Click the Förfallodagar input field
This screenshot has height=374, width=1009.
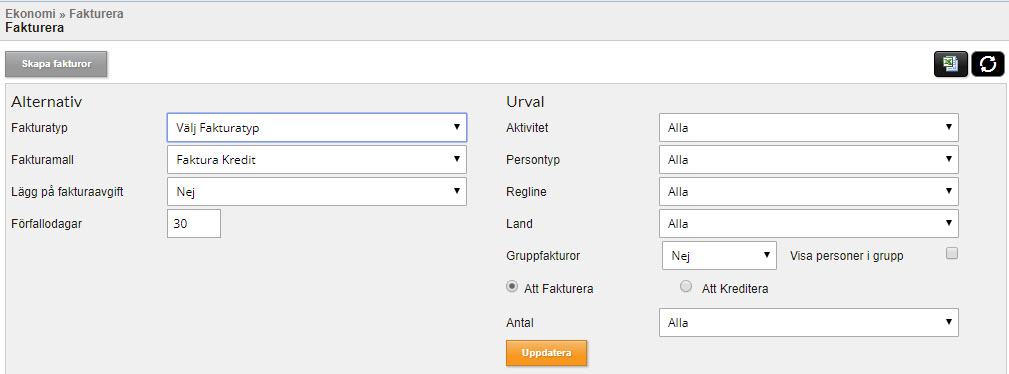point(194,223)
